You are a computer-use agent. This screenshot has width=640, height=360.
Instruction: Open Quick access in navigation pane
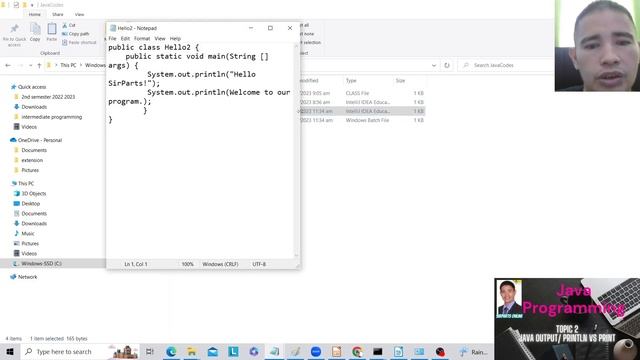pos(32,87)
